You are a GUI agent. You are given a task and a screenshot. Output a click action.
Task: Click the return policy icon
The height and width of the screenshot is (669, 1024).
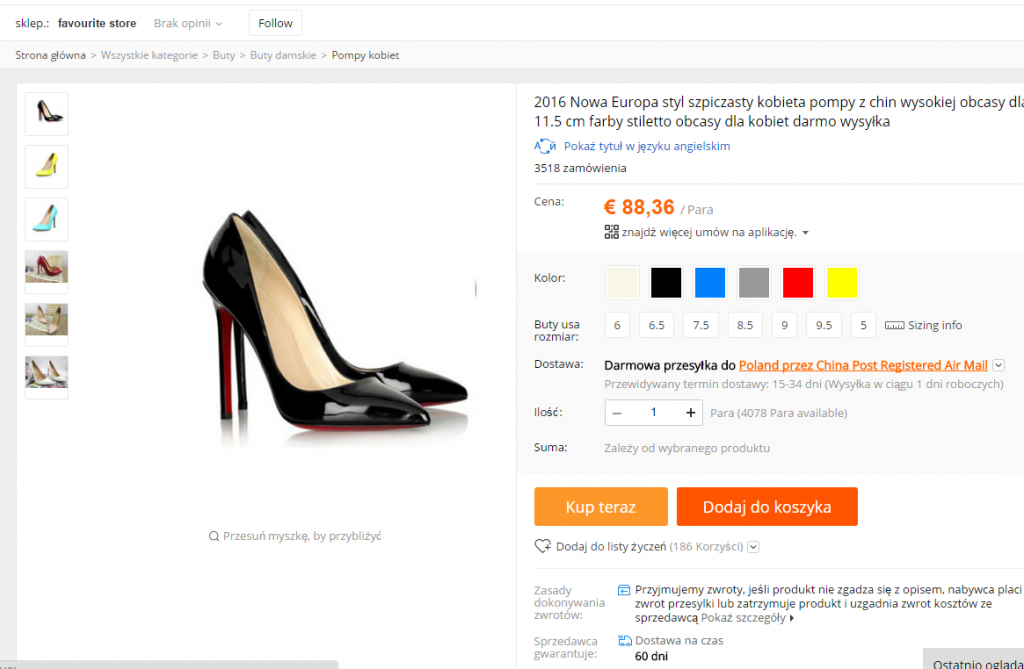624,590
